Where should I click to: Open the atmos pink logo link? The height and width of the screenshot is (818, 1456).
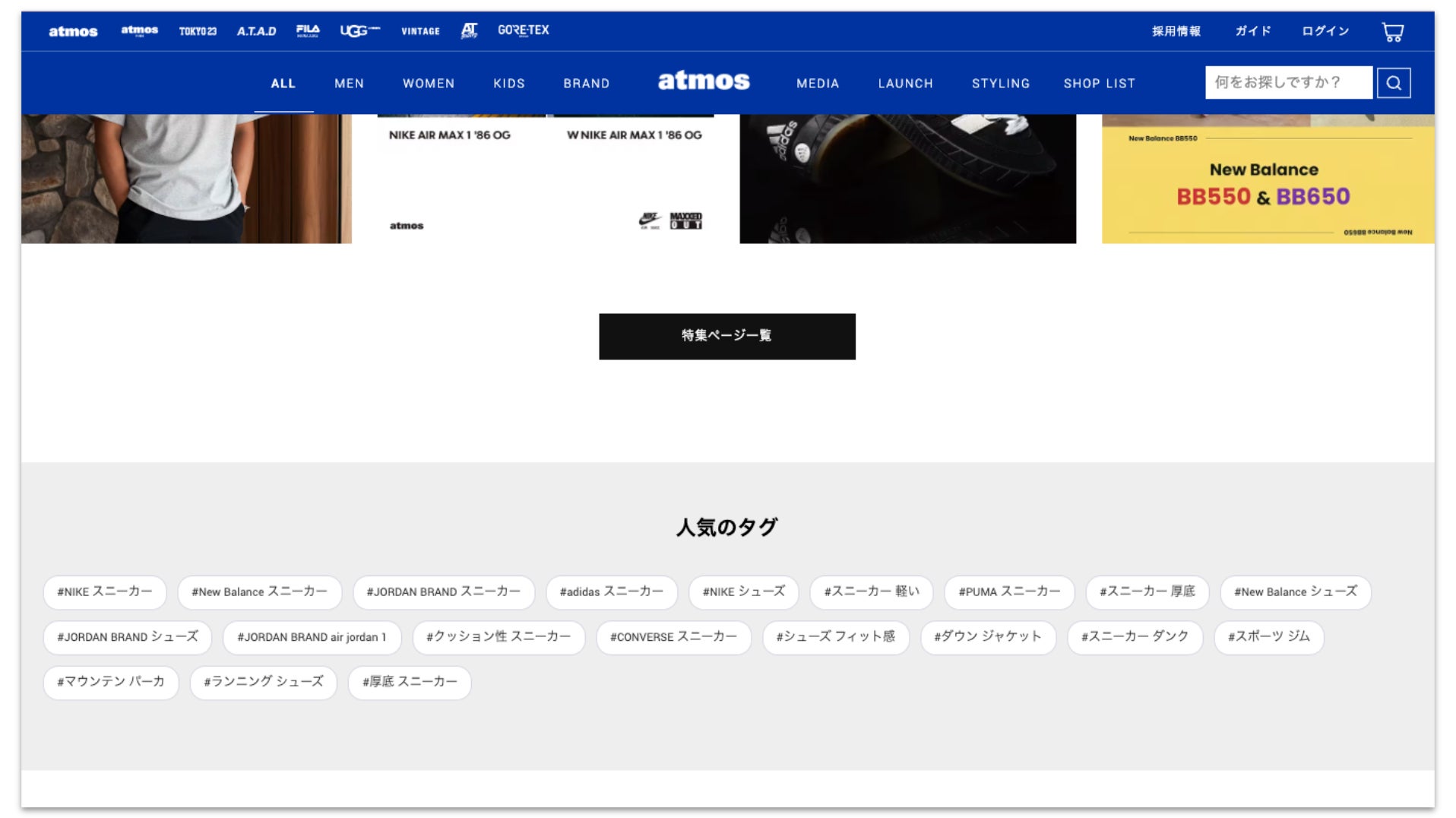point(140,30)
